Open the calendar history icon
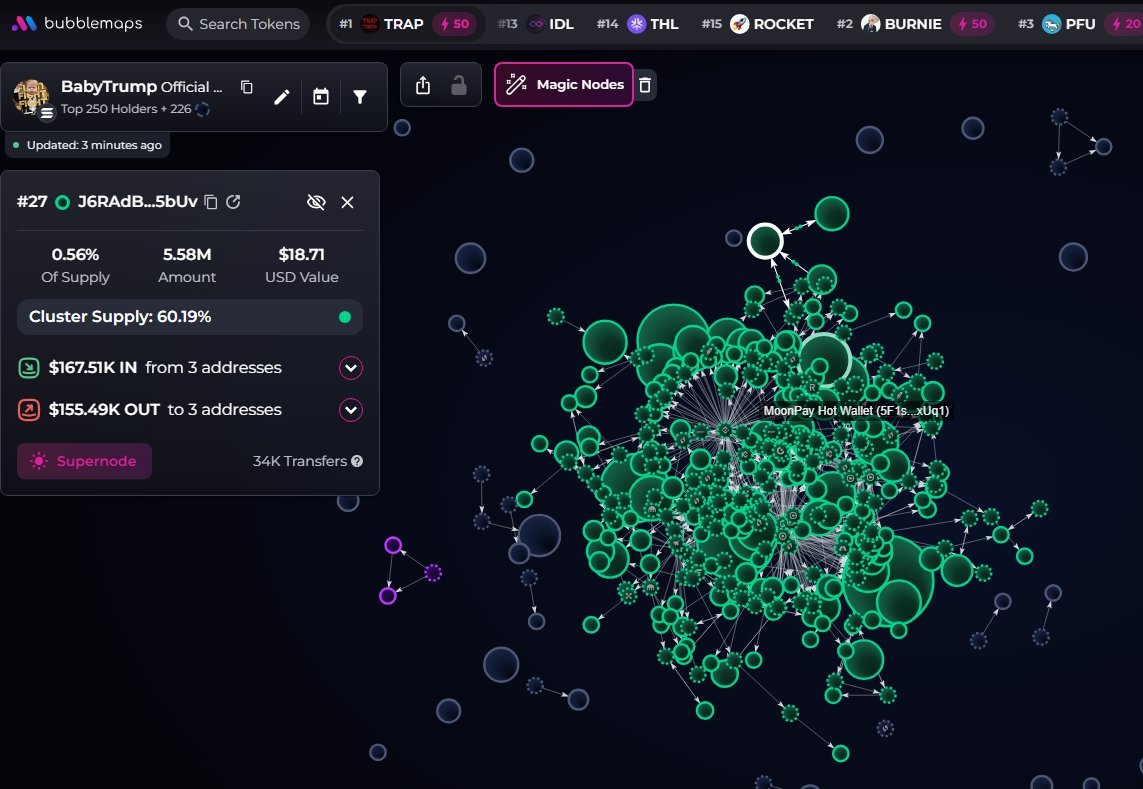The height and width of the screenshot is (789, 1143). pyautogui.click(x=321, y=97)
